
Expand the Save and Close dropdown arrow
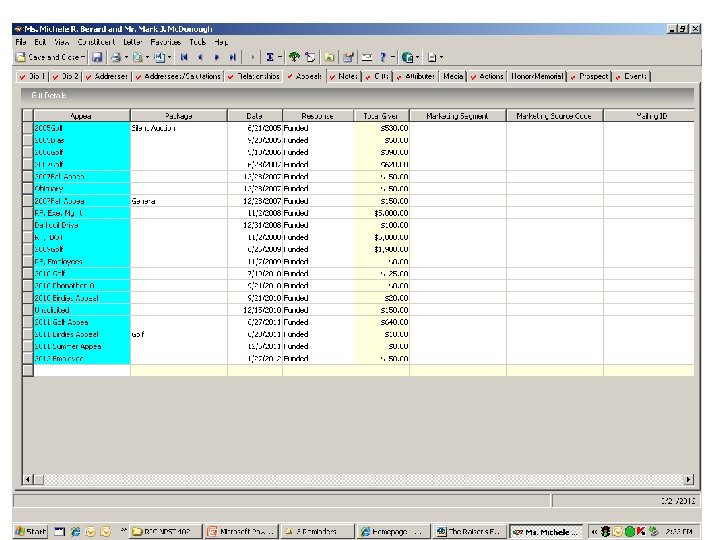point(83,57)
